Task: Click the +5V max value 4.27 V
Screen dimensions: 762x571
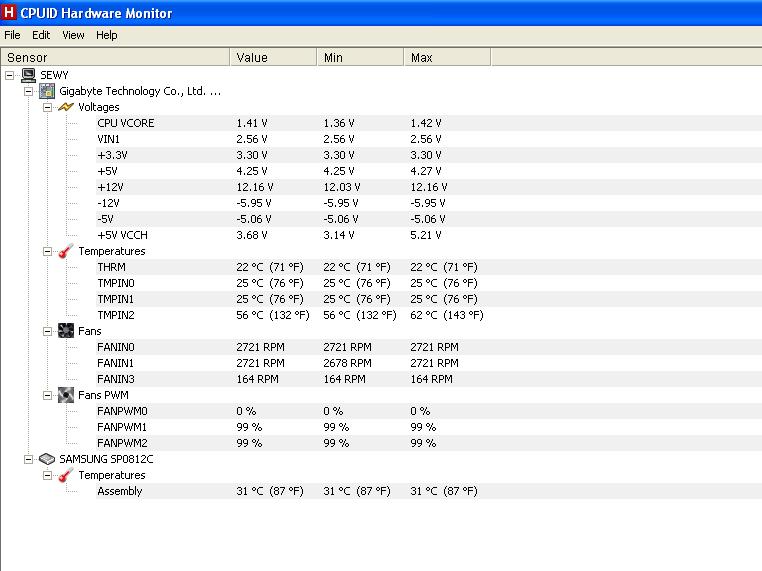Action: 426,171
